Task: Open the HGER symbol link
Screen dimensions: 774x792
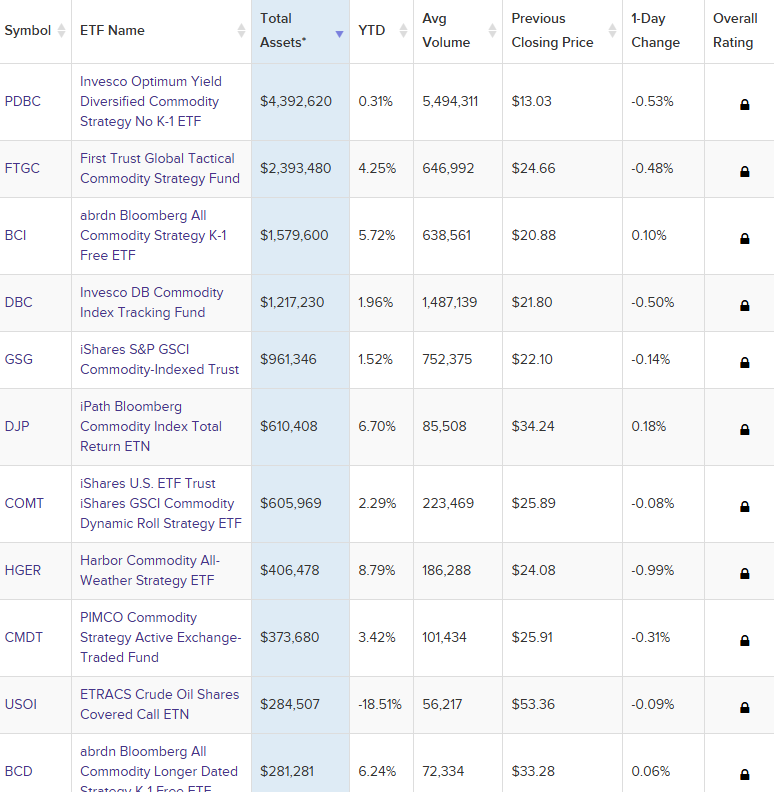Action: click(23, 570)
